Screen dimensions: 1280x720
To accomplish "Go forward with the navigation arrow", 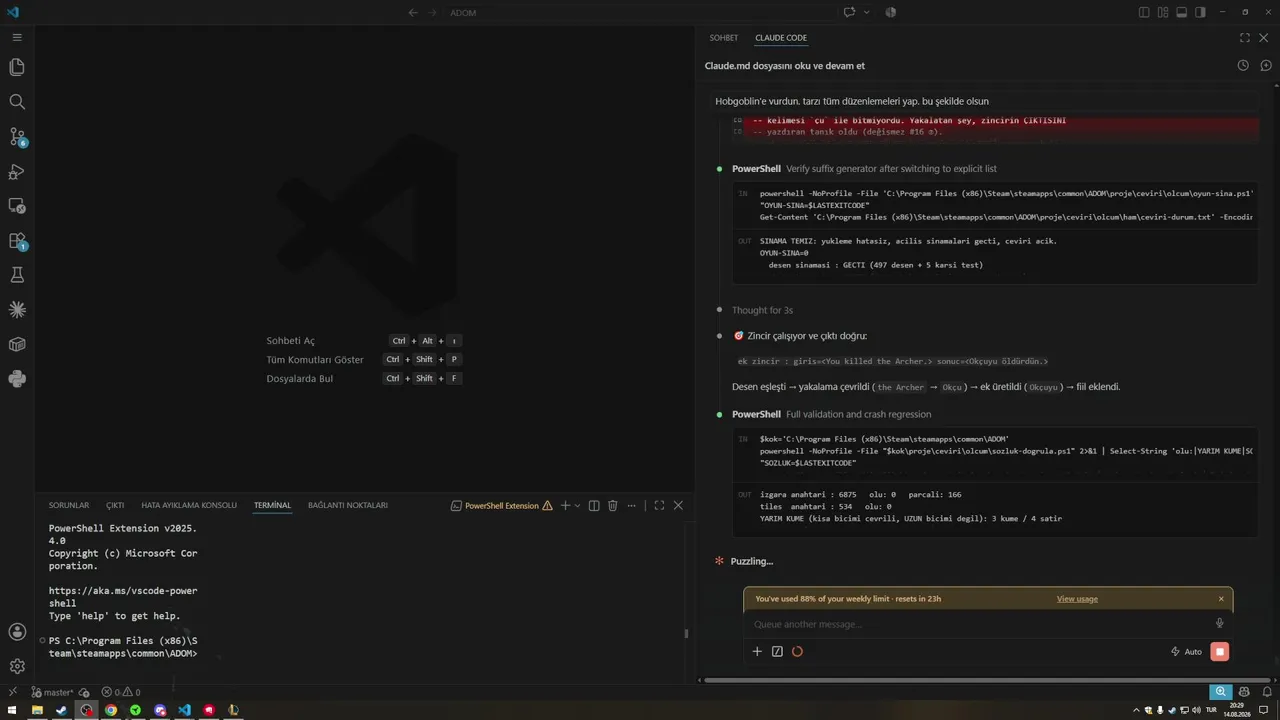I will tap(433, 12).
